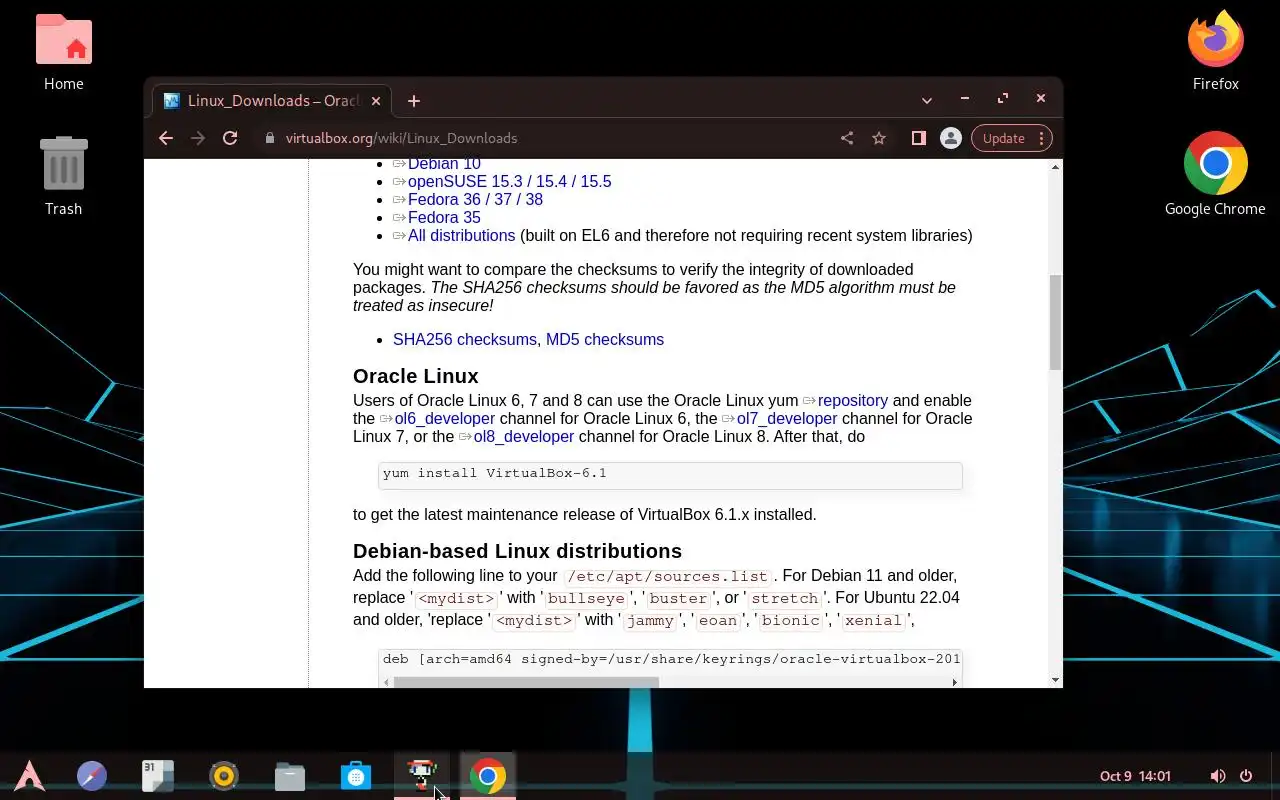The width and height of the screenshot is (1280, 800).
Task: Close the Linux_Downloads tab
Action: coord(376,100)
